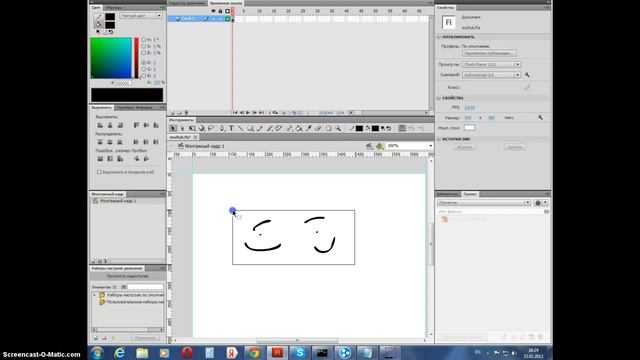This screenshot has width=640, height=360.
Task: Toggle lock all layers column header
Action: 220,11
